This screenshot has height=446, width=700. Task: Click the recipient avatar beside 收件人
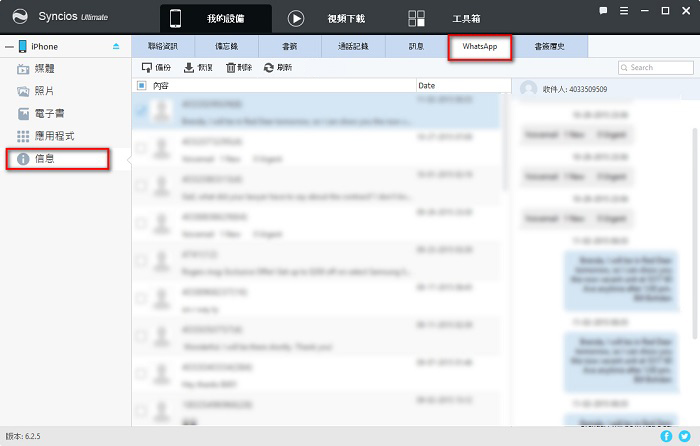point(529,89)
